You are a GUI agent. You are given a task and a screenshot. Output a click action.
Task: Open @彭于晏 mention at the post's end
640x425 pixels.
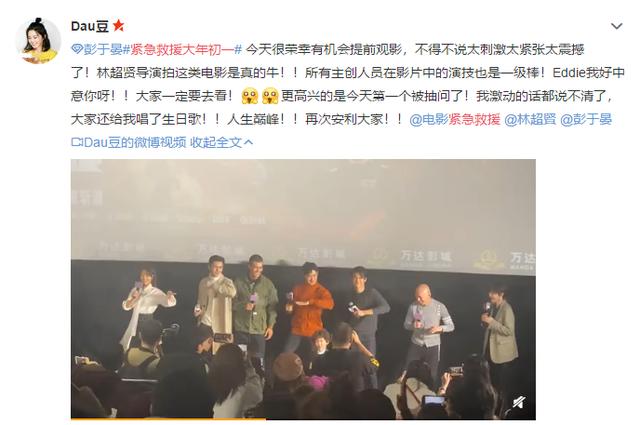(x=586, y=119)
